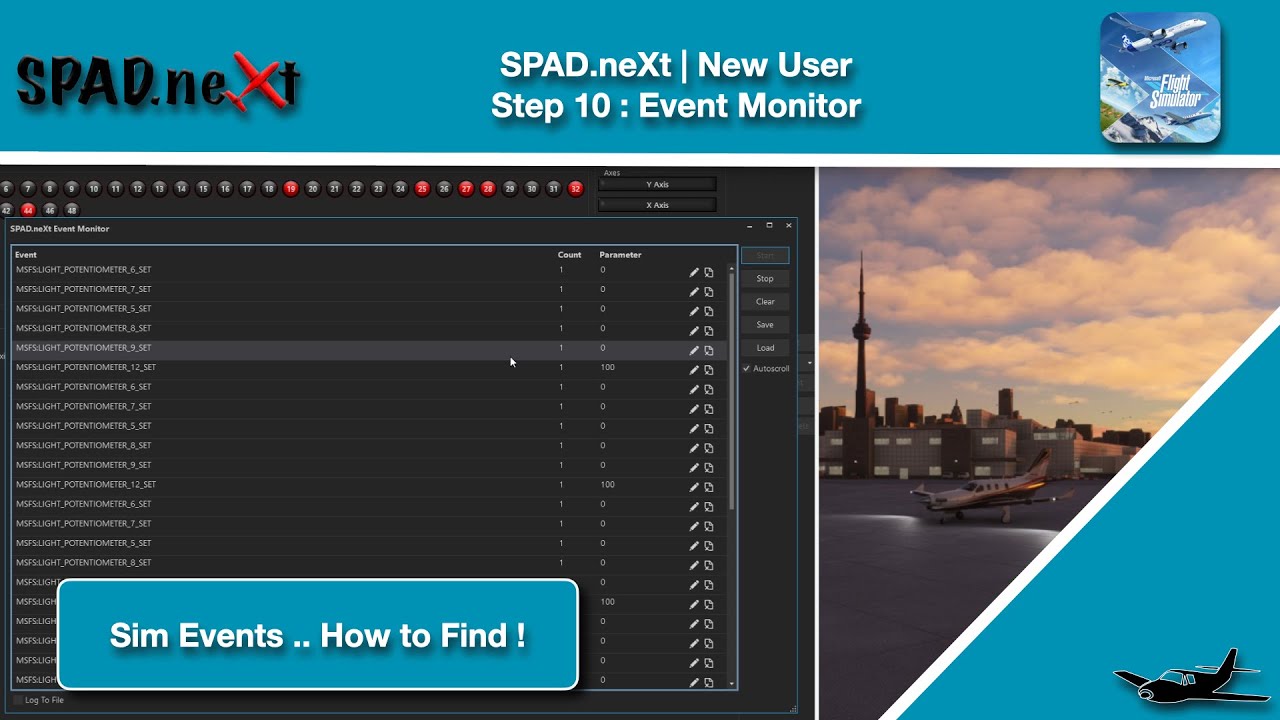The width and height of the screenshot is (1280, 720).
Task: Click joystick button indicator 17
Action: coord(247,188)
